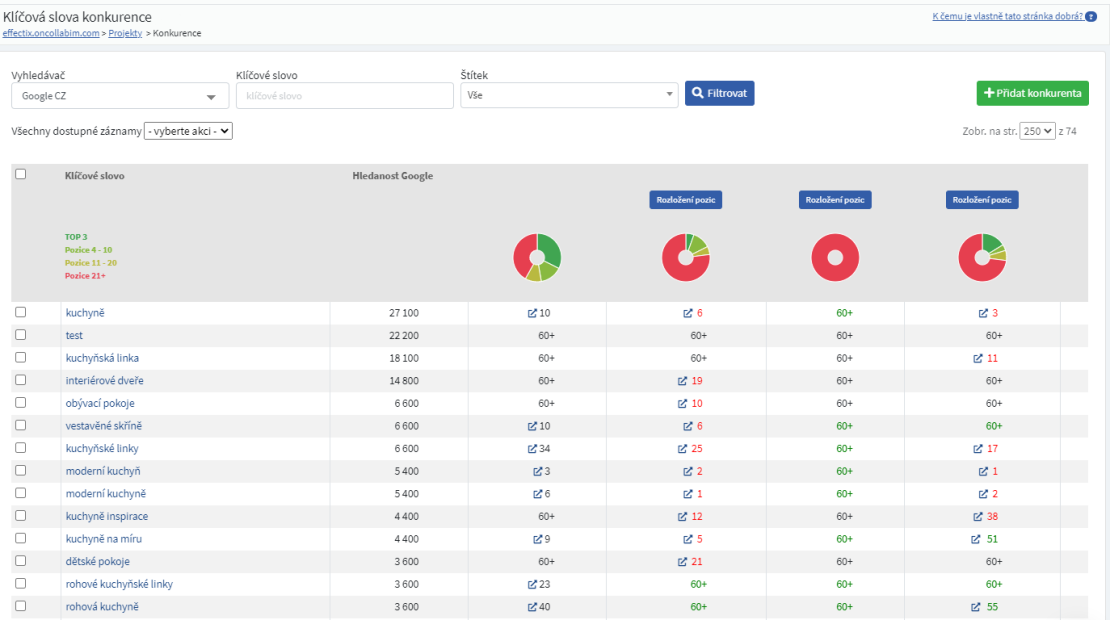Click Rozložení pozic button above the all-red chart
The image size is (1110, 620).
(x=835, y=200)
